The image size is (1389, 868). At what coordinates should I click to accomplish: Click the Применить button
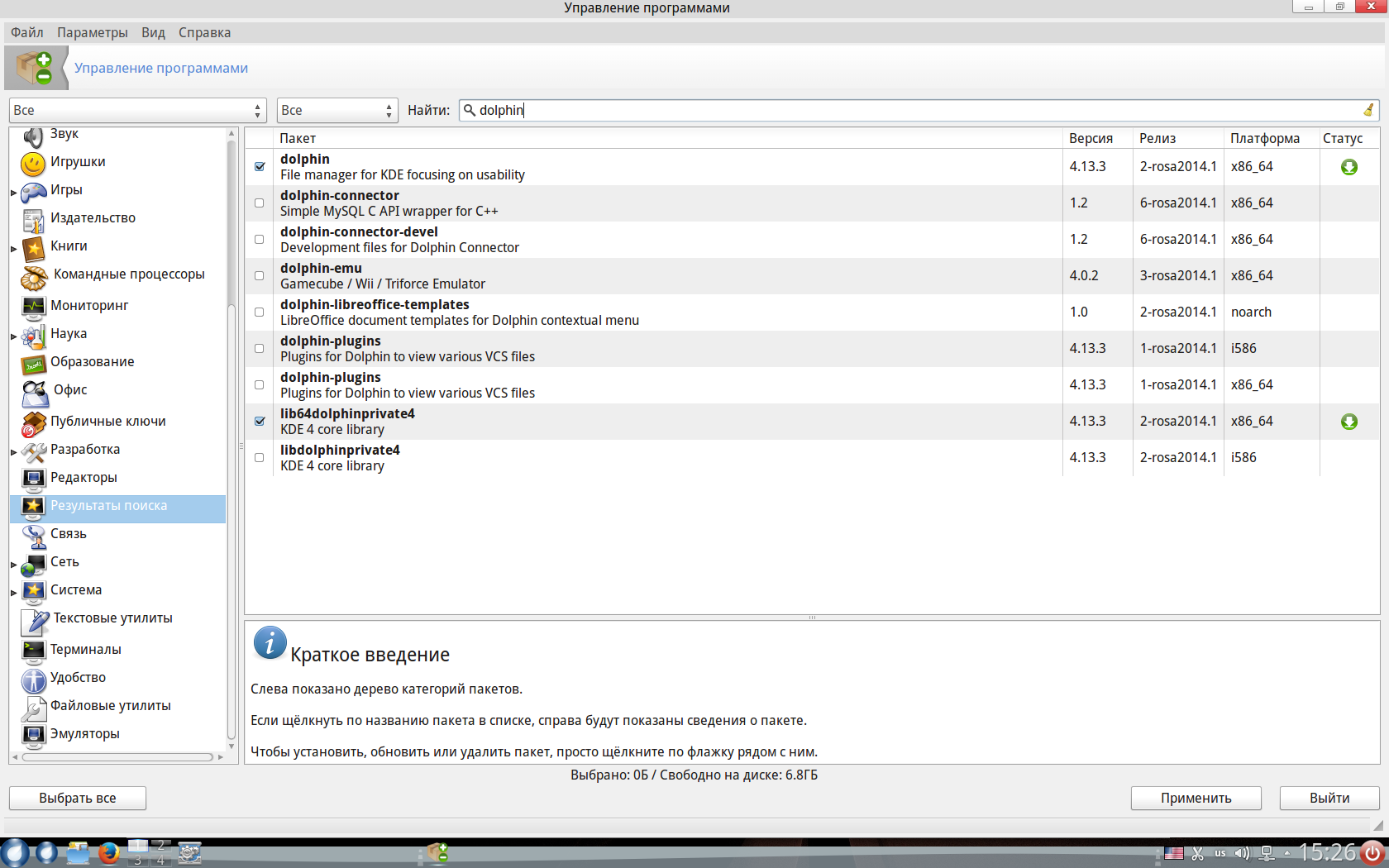[1196, 798]
